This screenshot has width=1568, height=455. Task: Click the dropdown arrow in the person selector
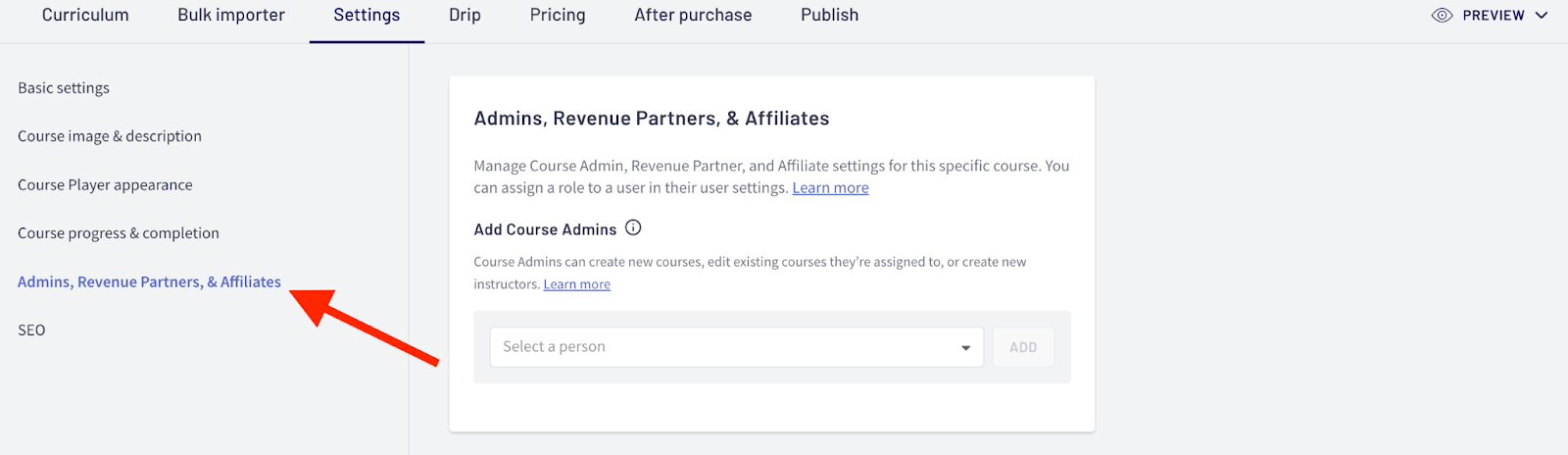[x=965, y=348]
